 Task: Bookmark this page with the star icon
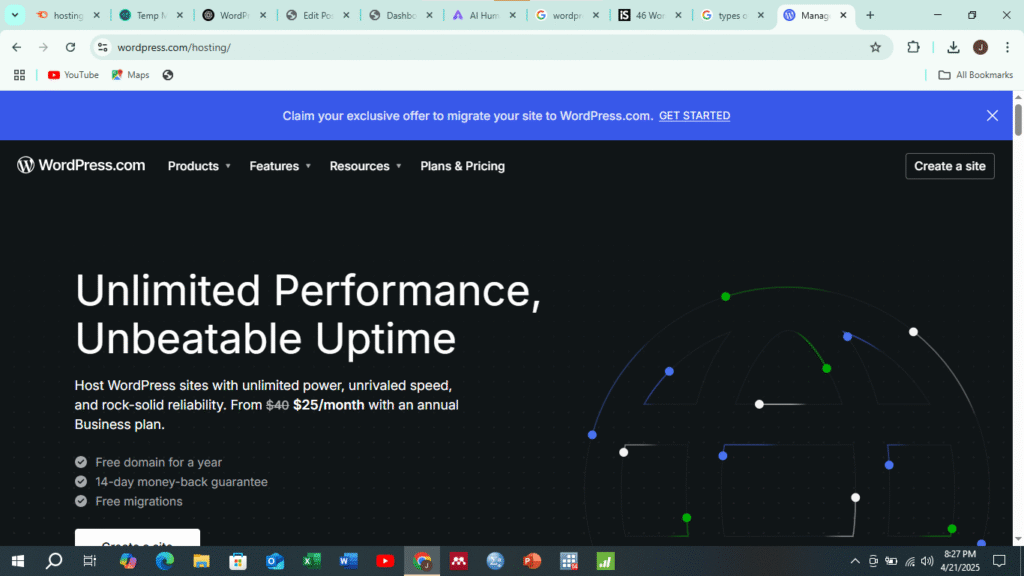[x=875, y=47]
